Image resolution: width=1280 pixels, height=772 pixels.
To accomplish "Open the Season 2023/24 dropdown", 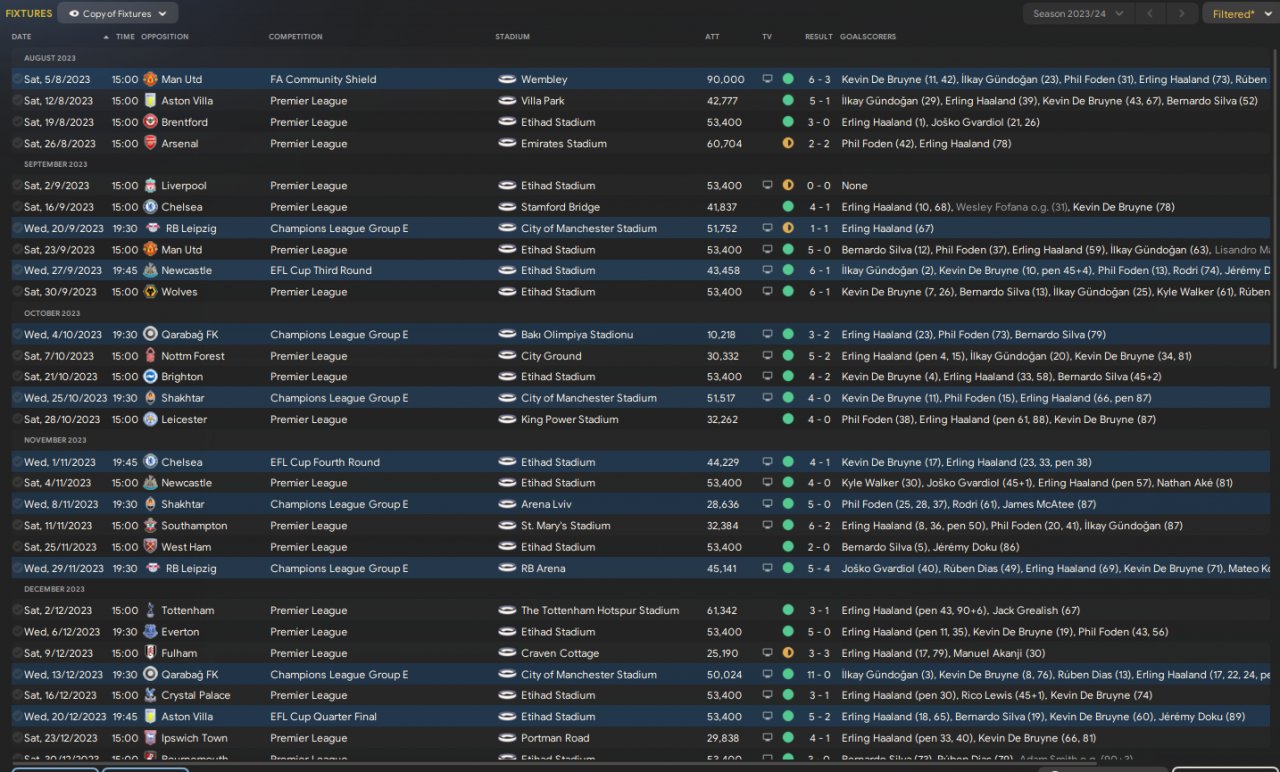I will tap(1077, 14).
